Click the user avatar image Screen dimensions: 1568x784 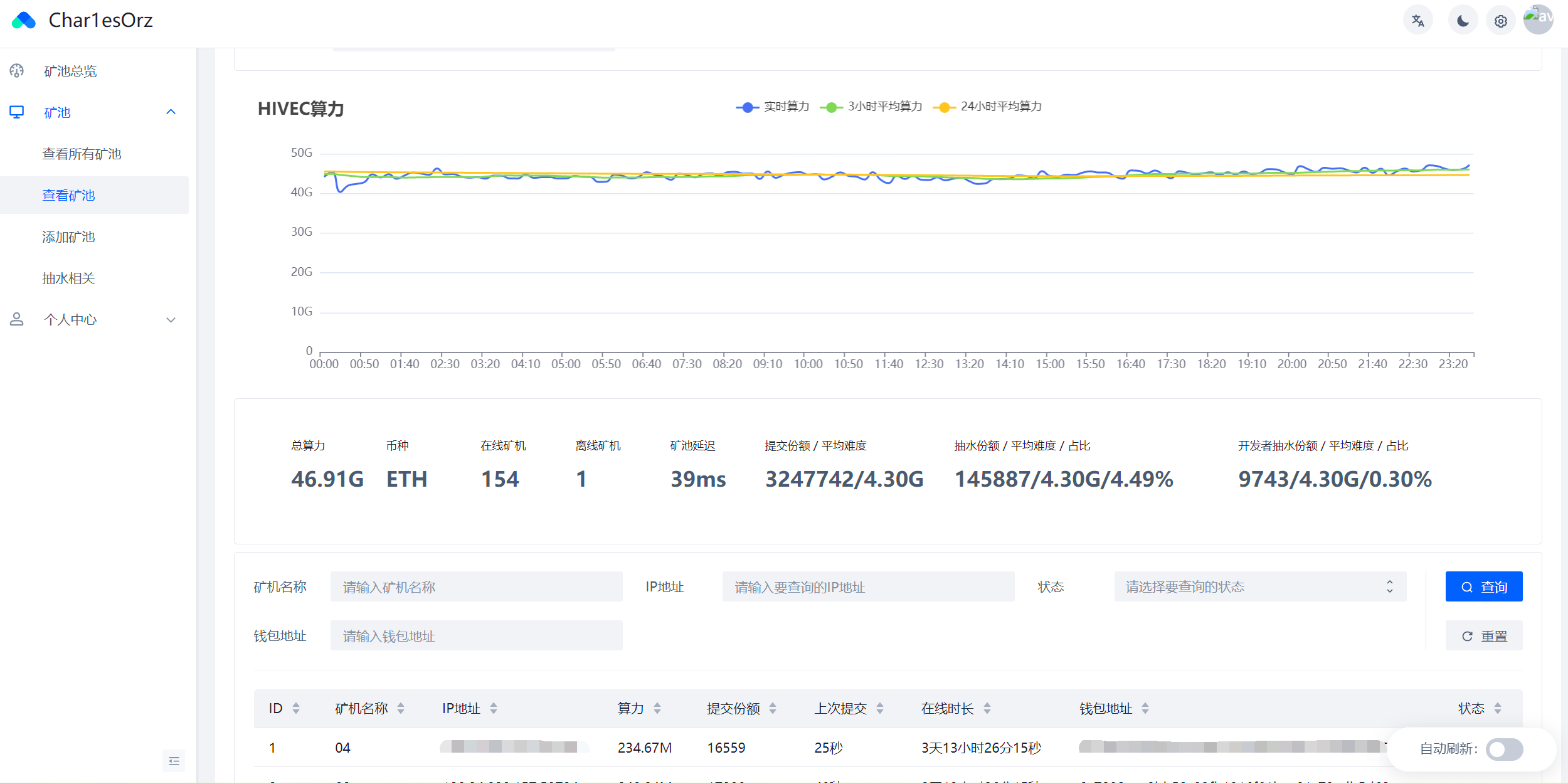click(1538, 19)
